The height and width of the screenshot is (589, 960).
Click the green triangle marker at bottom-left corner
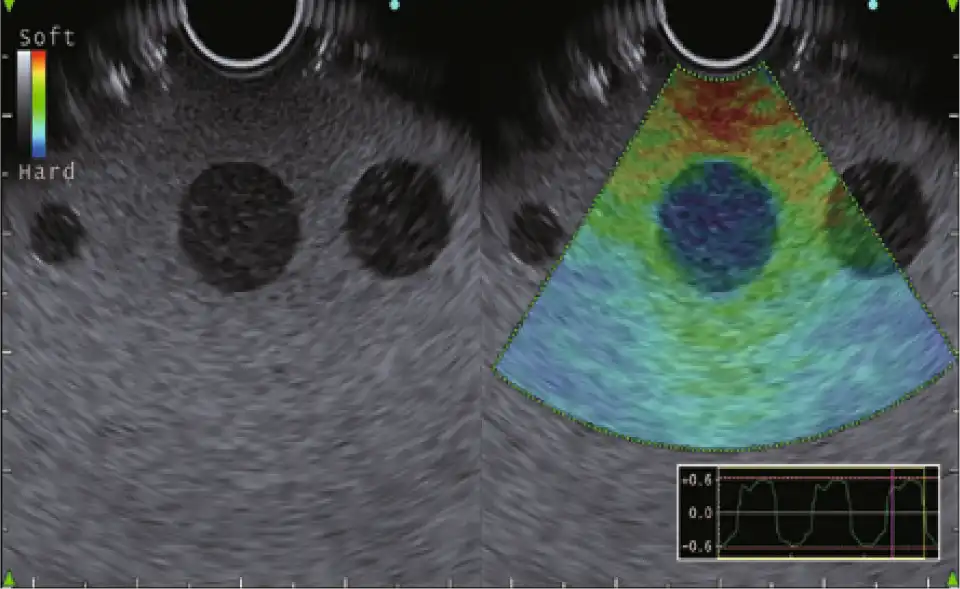click(x=9, y=579)
